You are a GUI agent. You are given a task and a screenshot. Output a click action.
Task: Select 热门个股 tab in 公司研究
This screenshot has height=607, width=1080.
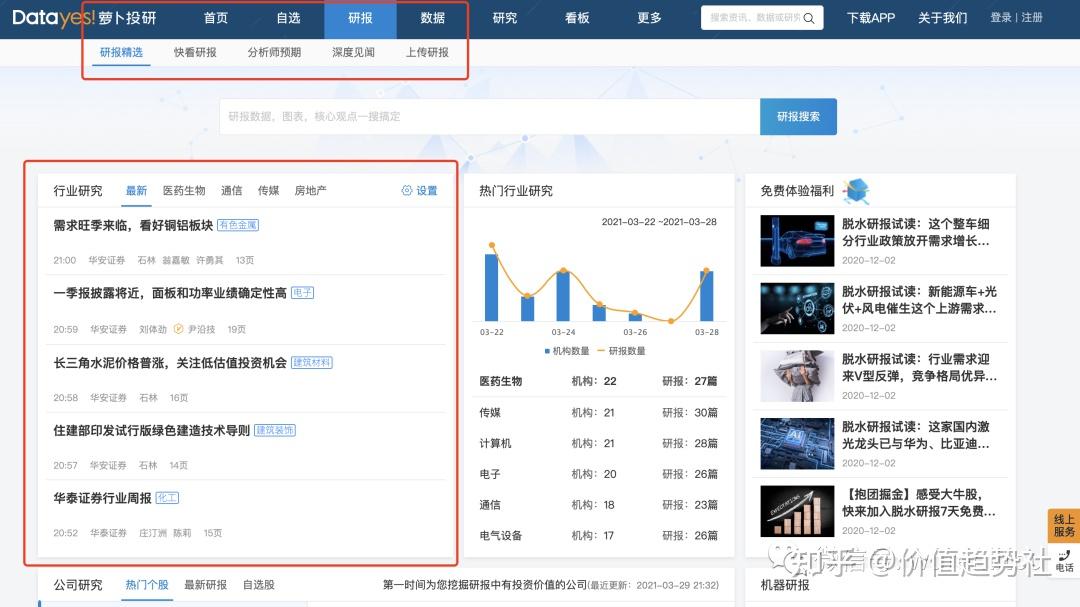tap(147, 585)
